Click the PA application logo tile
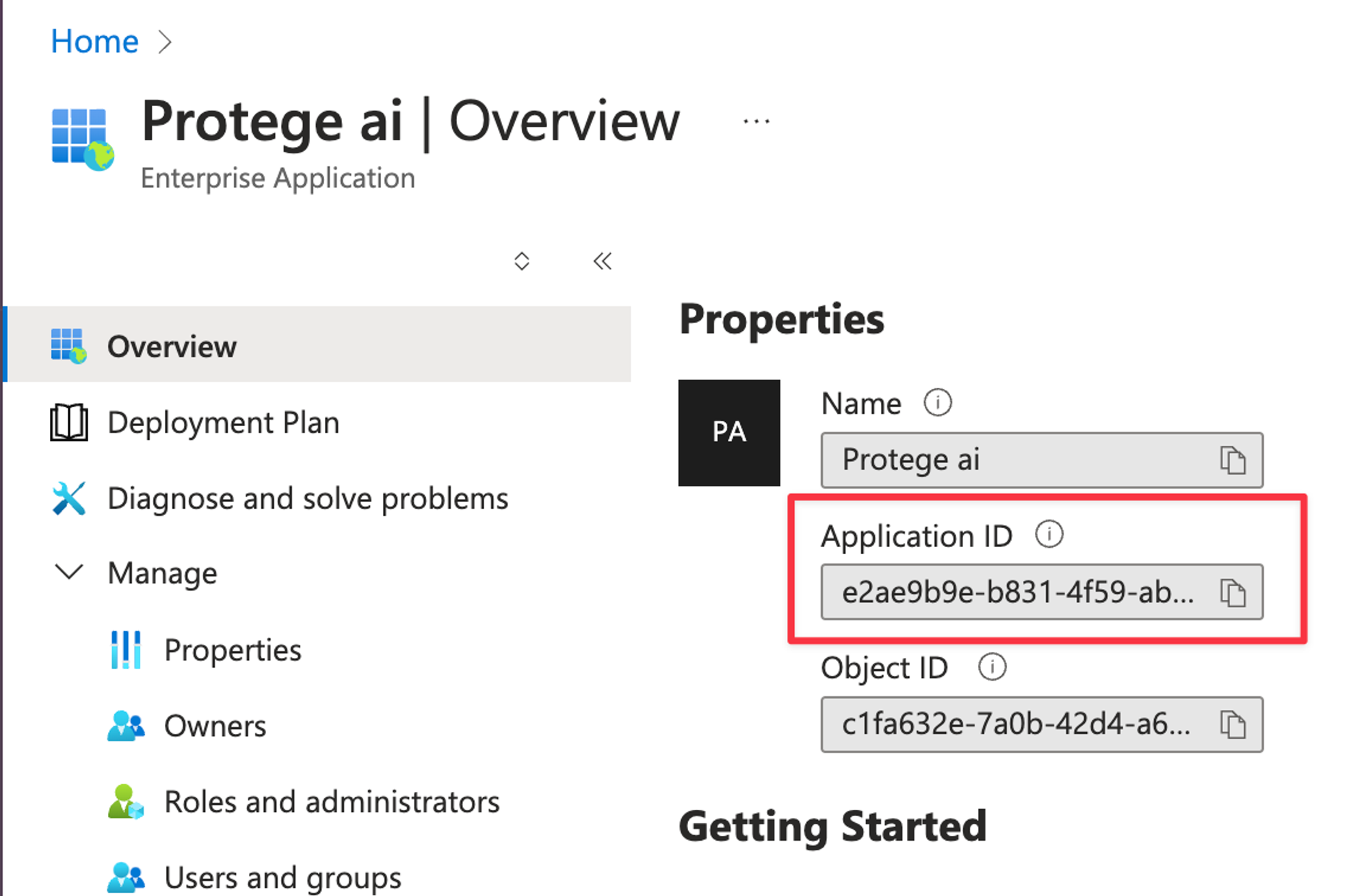1368x896 pixels. (x=728, y=432)
